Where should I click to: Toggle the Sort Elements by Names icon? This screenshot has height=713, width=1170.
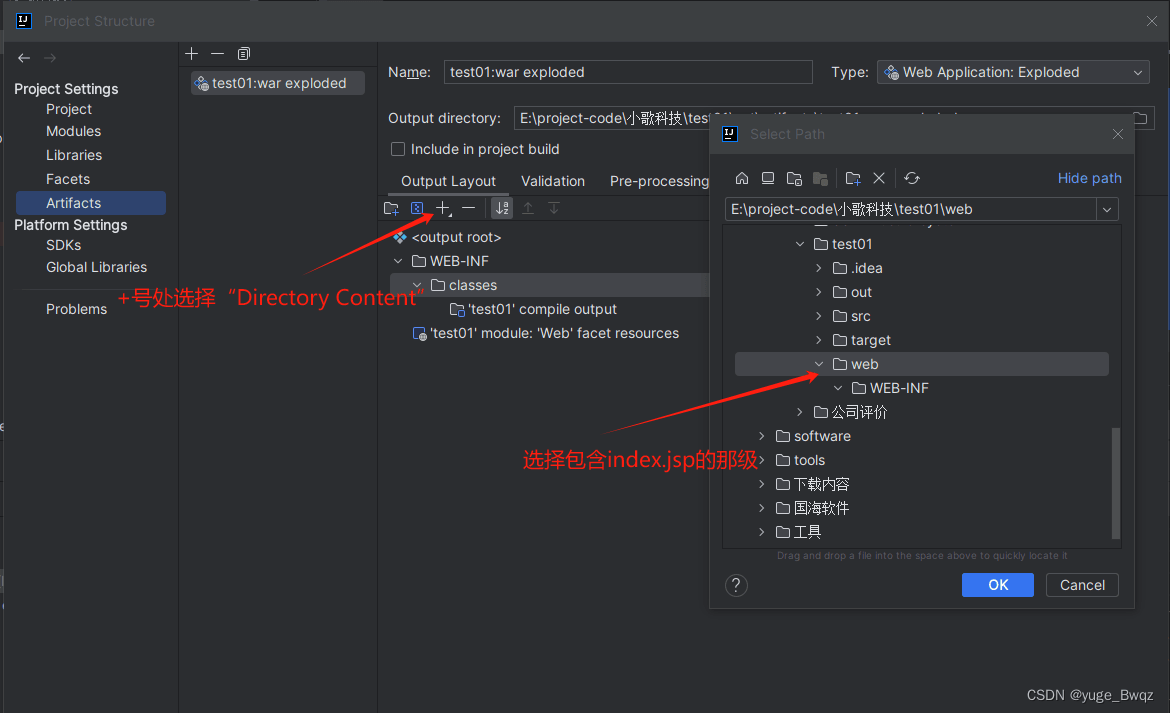click(502, 208)
